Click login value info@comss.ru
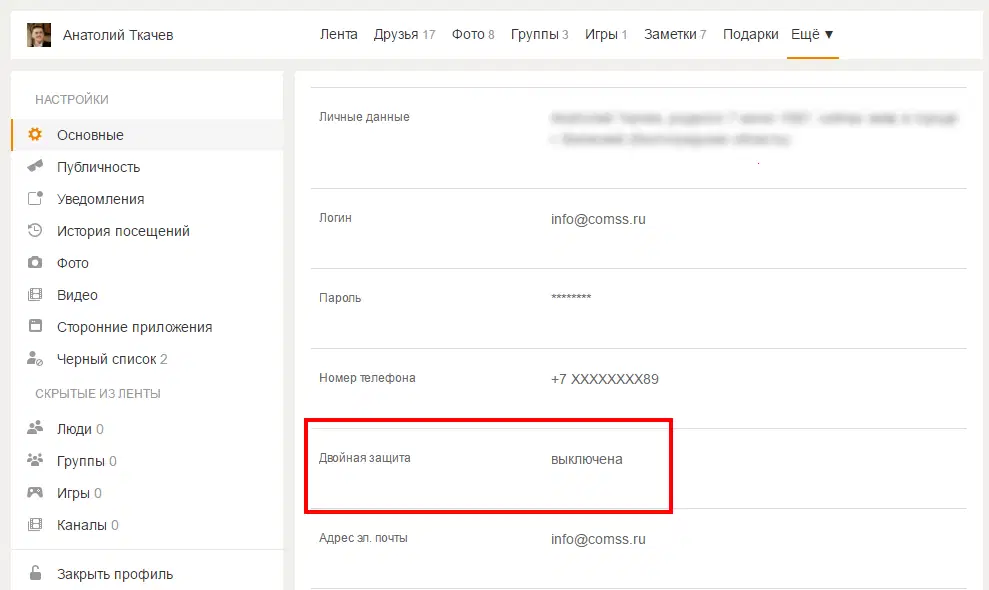Viewport: 989px width, 590px height. tap(598, 219)
